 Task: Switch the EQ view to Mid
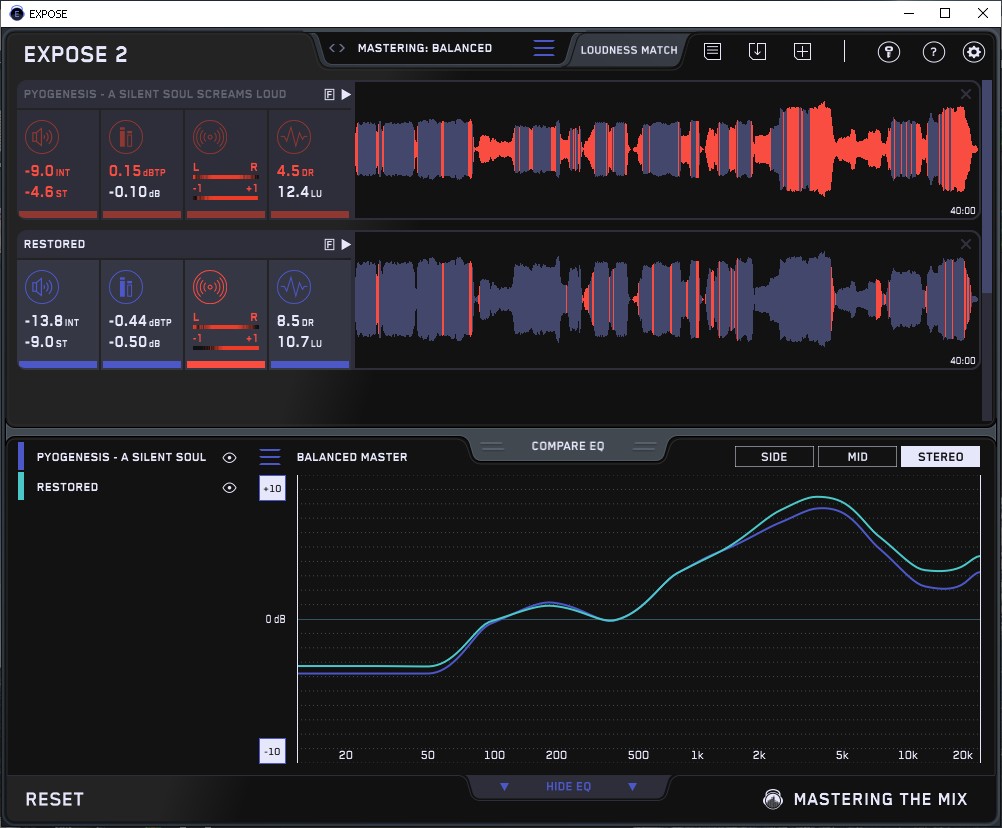pos(857,457)
